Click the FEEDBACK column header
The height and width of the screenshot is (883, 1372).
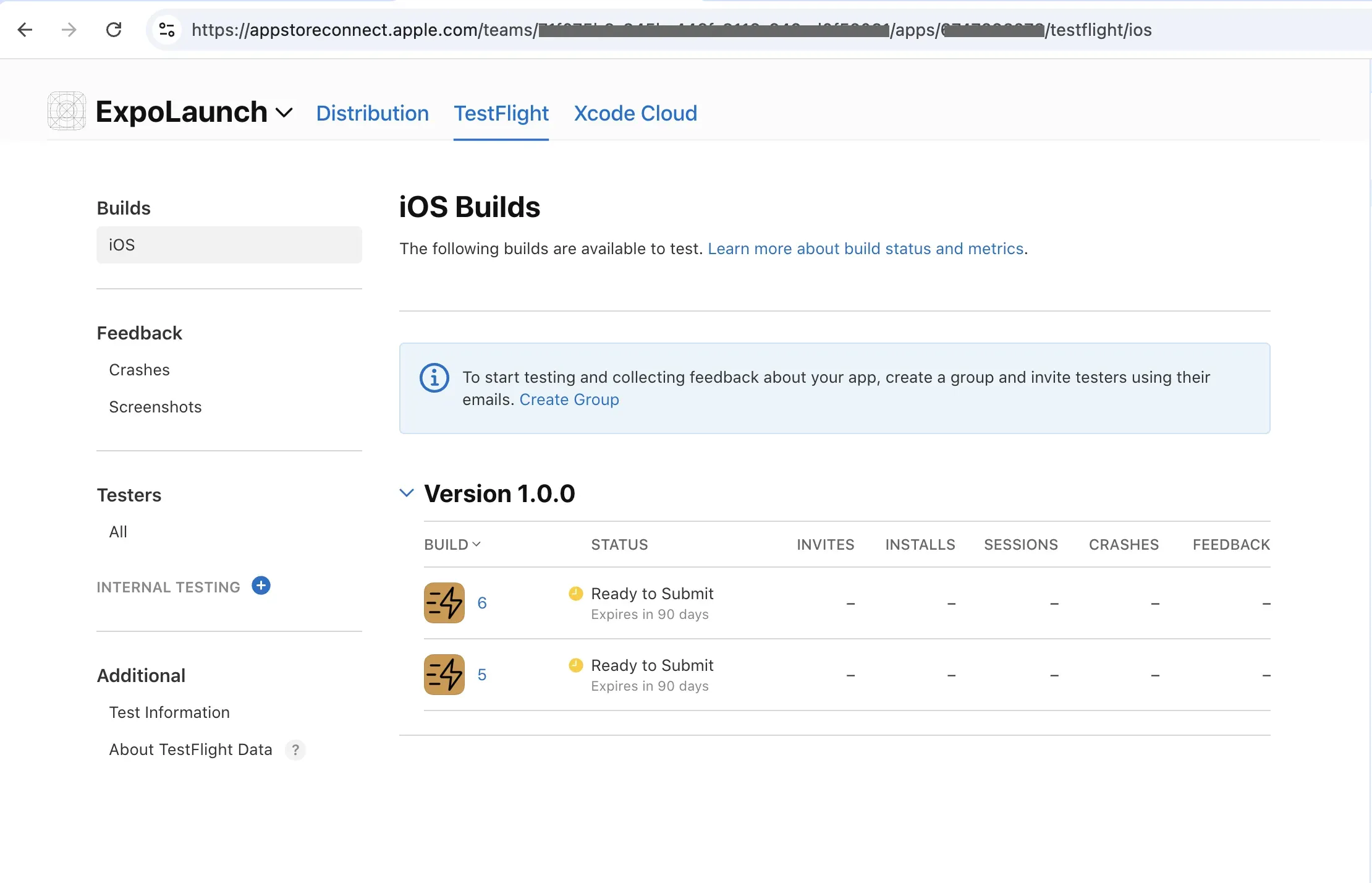click(x=1231, y=545)
